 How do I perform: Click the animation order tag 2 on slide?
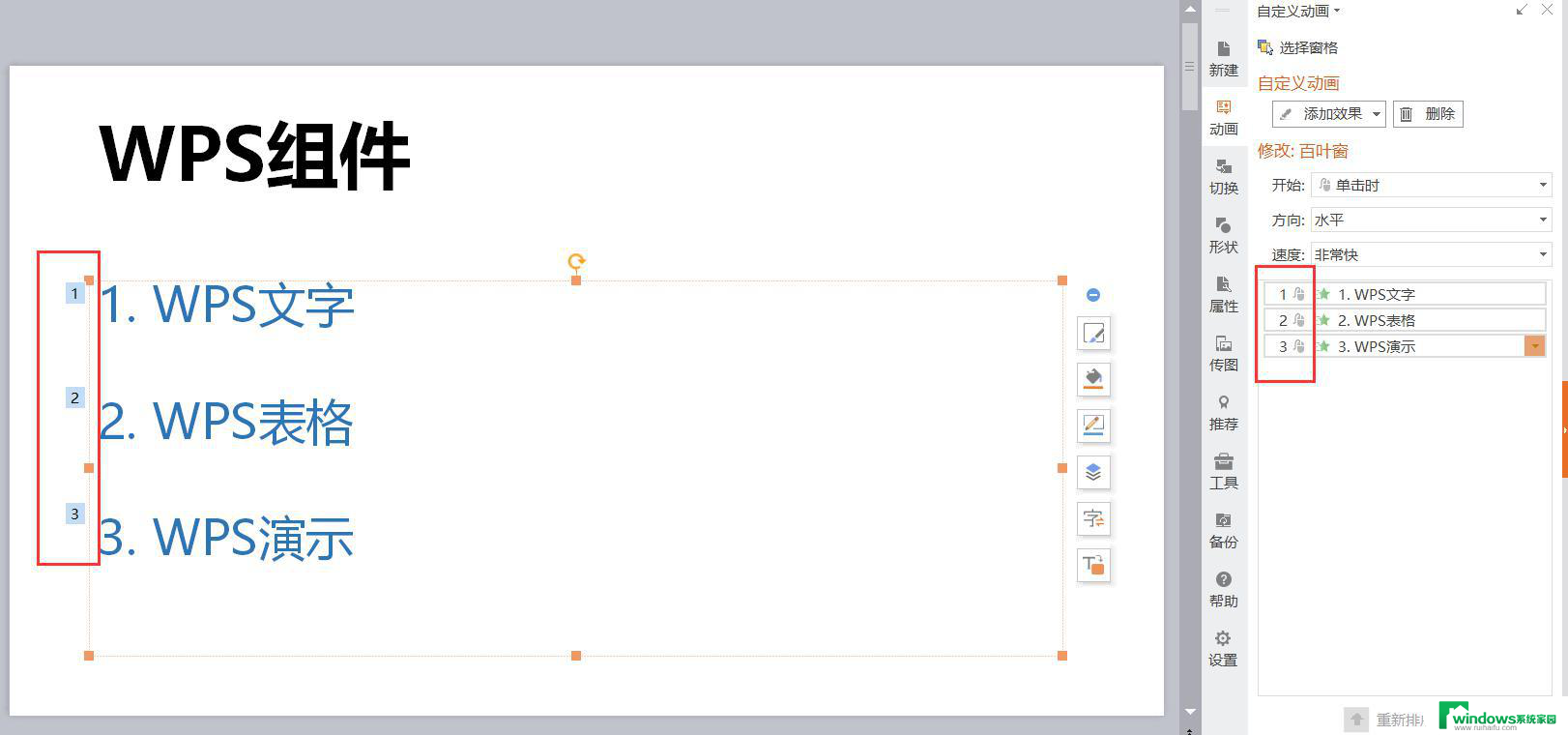[x=74, y=397]
